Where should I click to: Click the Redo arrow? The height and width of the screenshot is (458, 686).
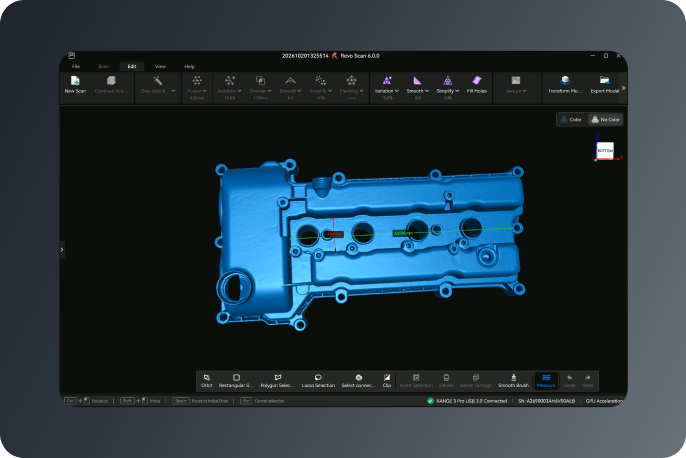coord(588,378)
